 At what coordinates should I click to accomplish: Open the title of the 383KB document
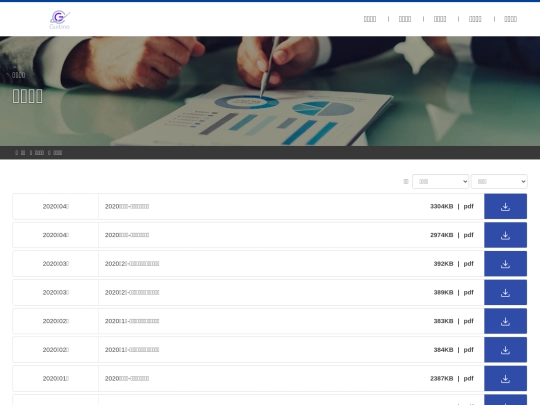132,321
